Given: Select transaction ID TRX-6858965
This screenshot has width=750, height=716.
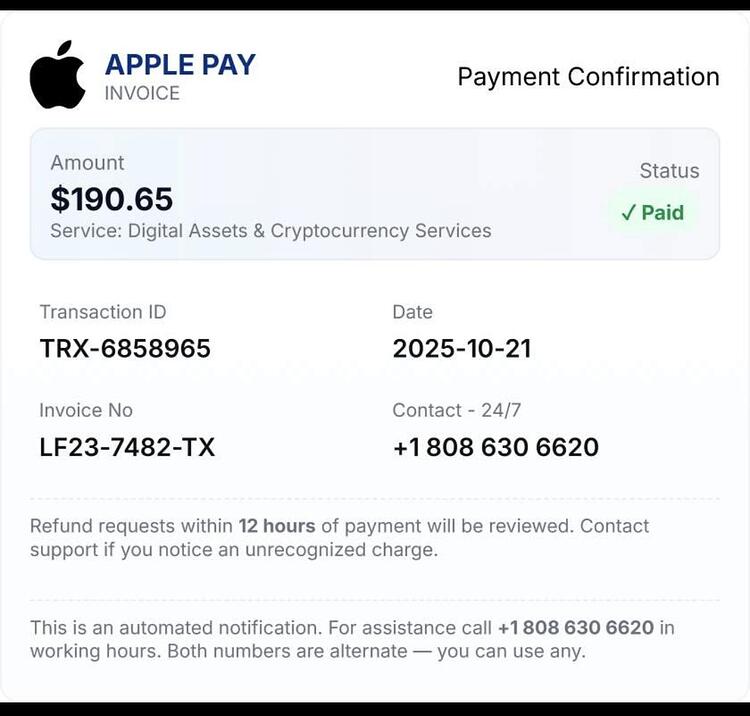Looking at the screenshot, I should (125, 348).
